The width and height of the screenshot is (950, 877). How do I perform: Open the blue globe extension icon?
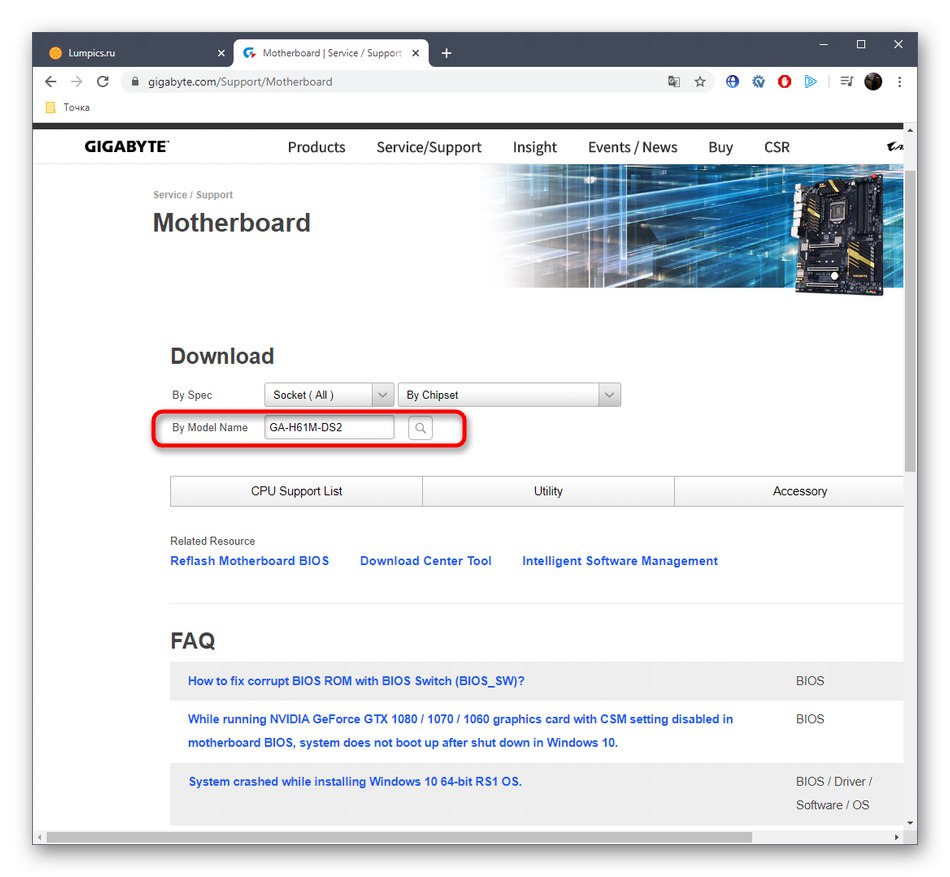tap(732, 81)
